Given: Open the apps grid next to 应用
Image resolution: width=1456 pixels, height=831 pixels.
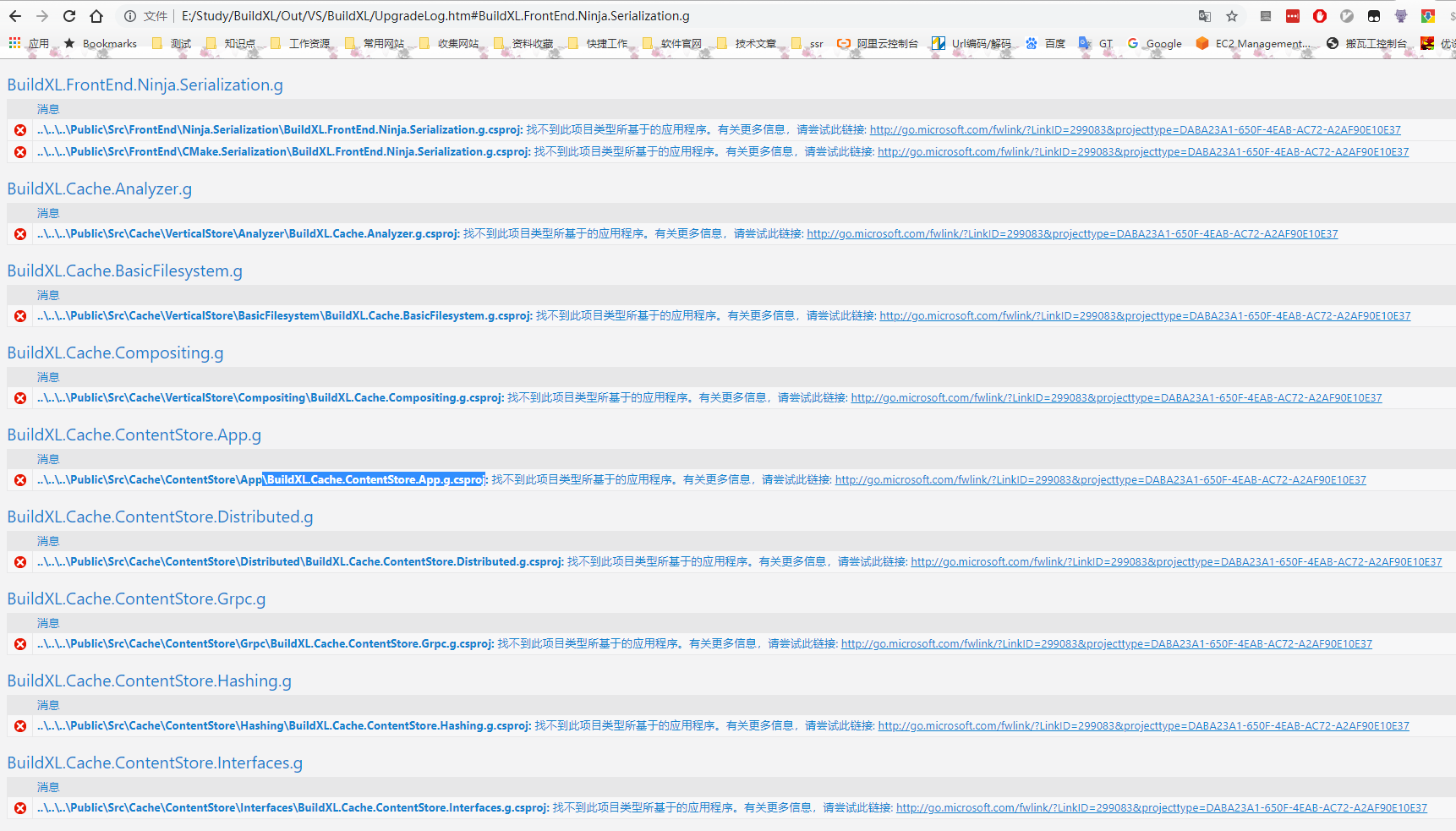Looking at the screenshot, I should (x=14, y=43).
